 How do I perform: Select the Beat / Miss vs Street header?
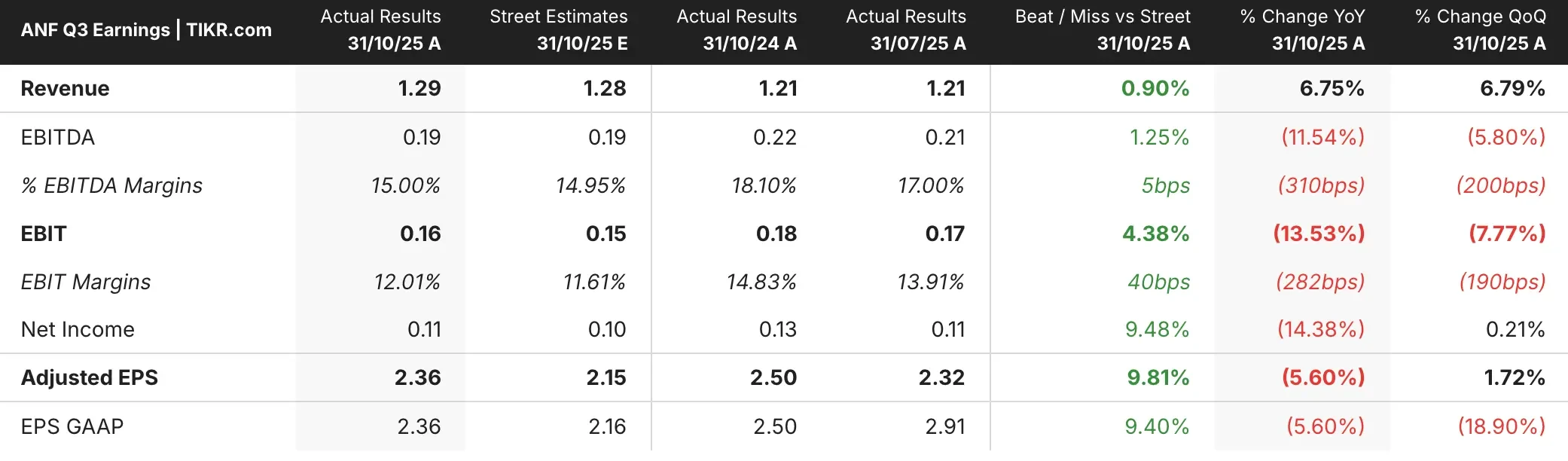(x=1103, y=30)
